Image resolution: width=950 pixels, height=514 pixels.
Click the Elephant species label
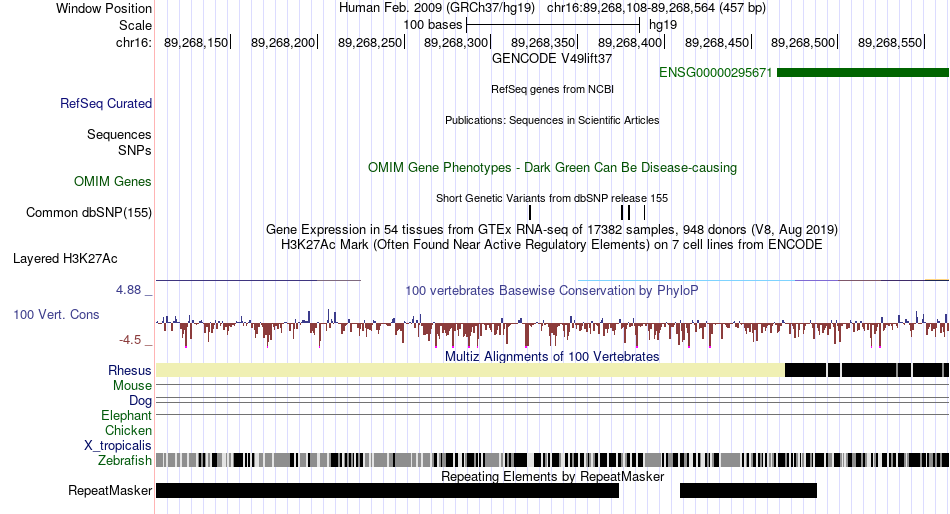point(126,416)
